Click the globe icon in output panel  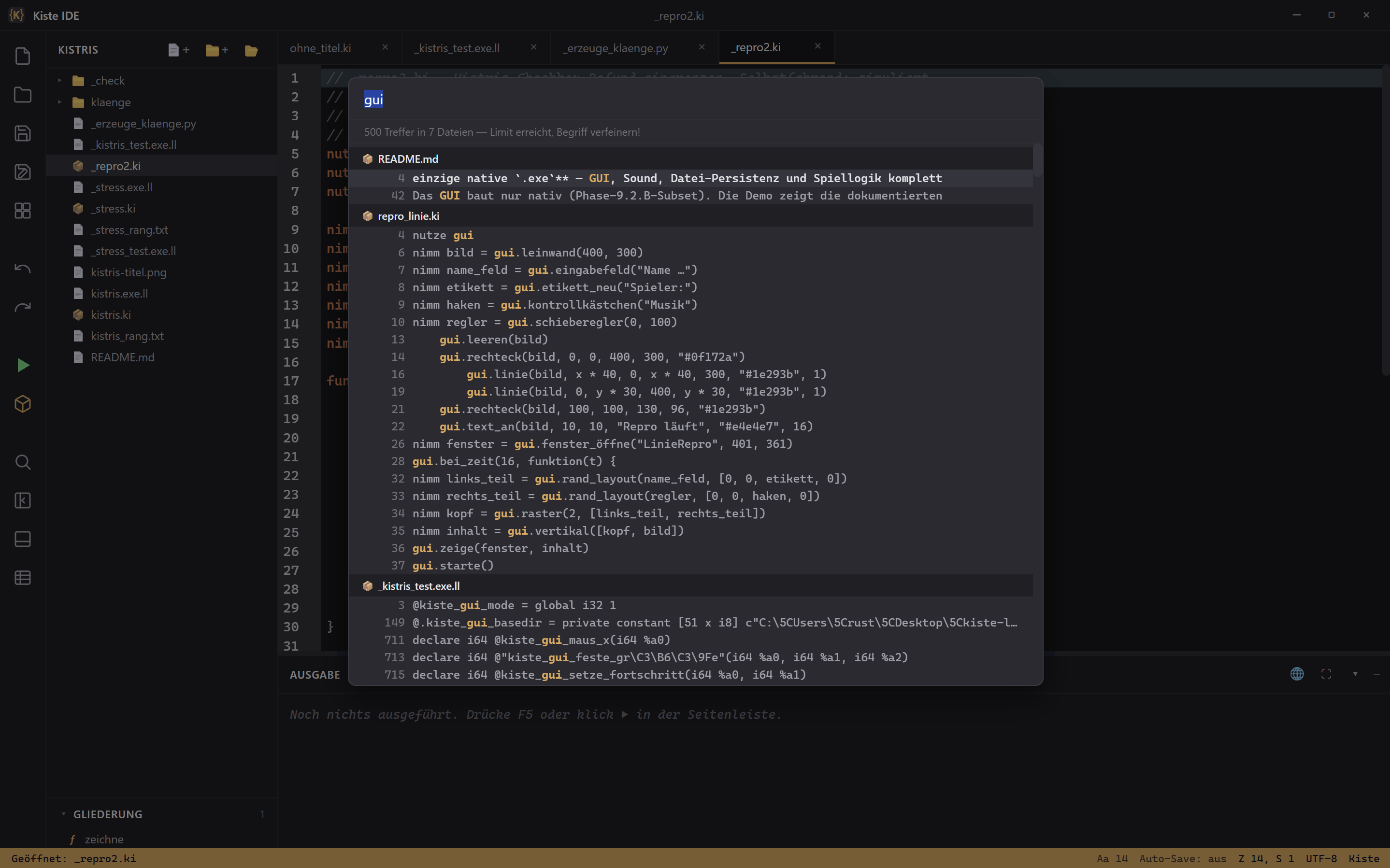[1297, 674]
